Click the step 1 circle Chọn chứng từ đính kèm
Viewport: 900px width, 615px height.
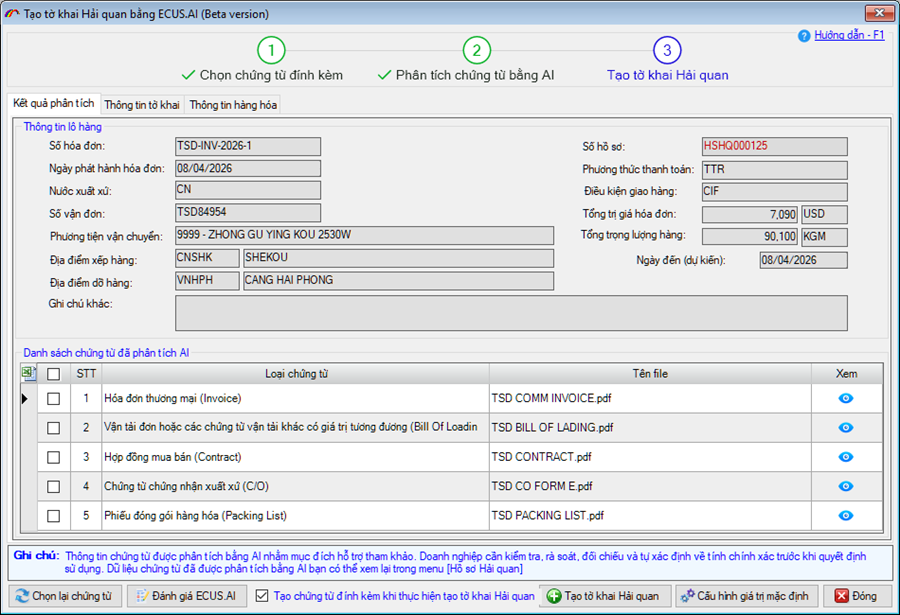coord(271,50)
